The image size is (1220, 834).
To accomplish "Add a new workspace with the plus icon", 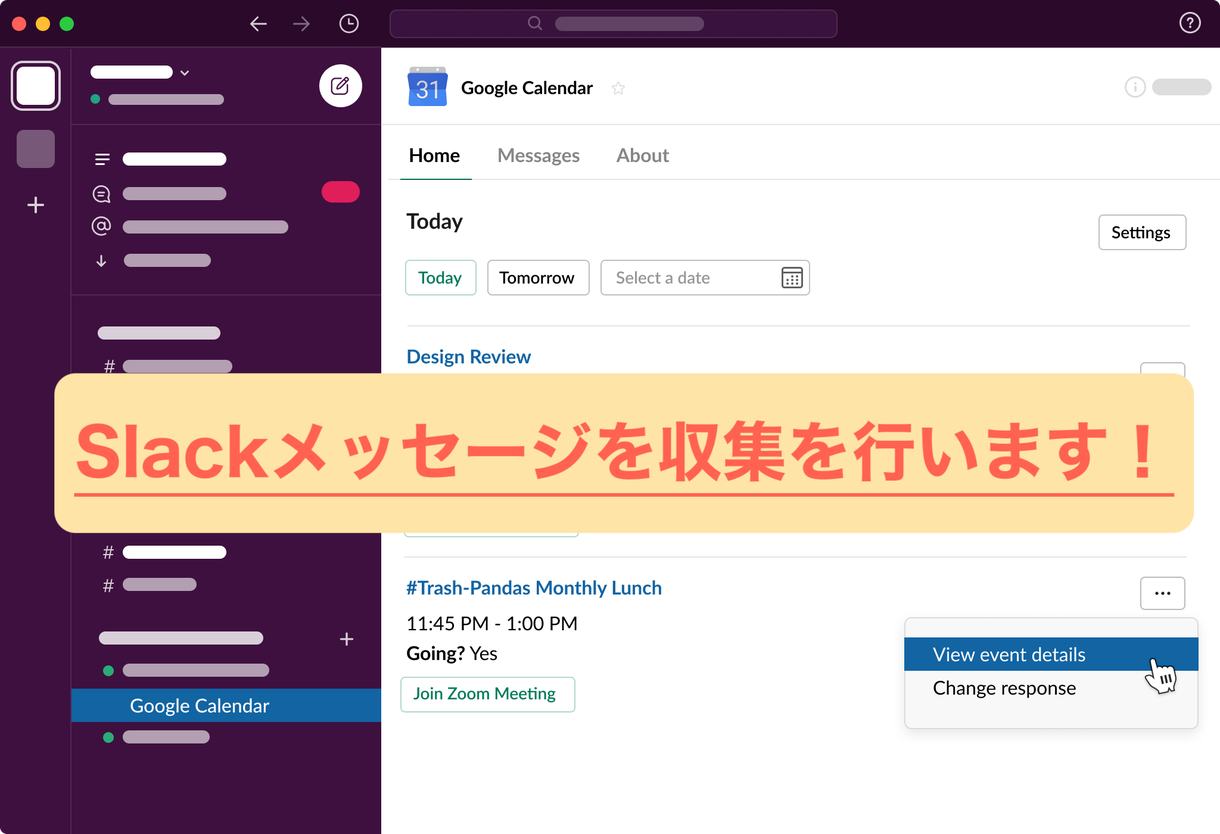I will (x=35, y=205).
